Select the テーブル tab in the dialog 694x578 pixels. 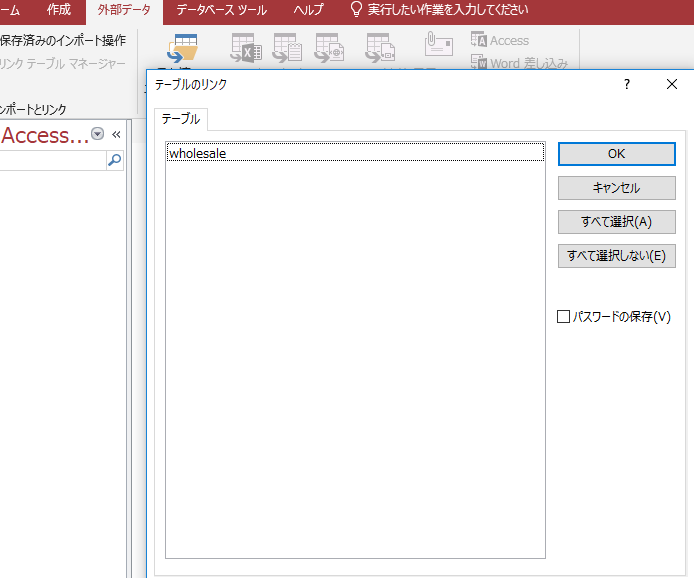181,119
